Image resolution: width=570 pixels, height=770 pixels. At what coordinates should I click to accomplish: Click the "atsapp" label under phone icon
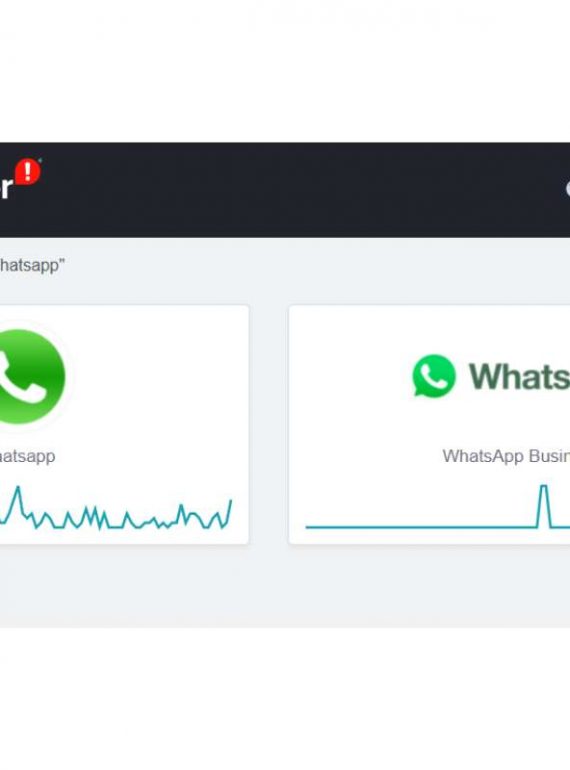click(x=27, y=456)
